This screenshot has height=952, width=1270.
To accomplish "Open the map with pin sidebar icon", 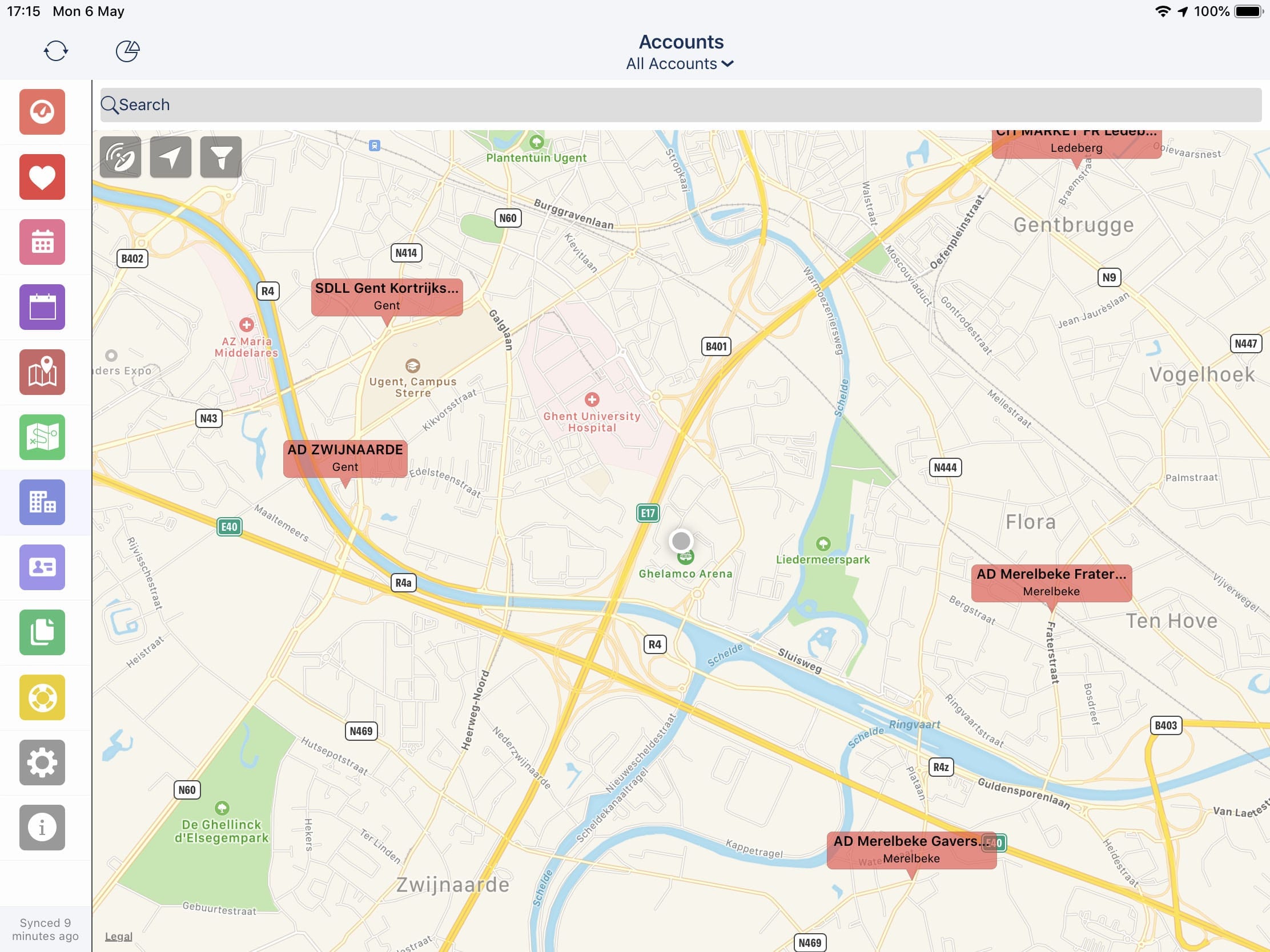I will click(42, 372).
